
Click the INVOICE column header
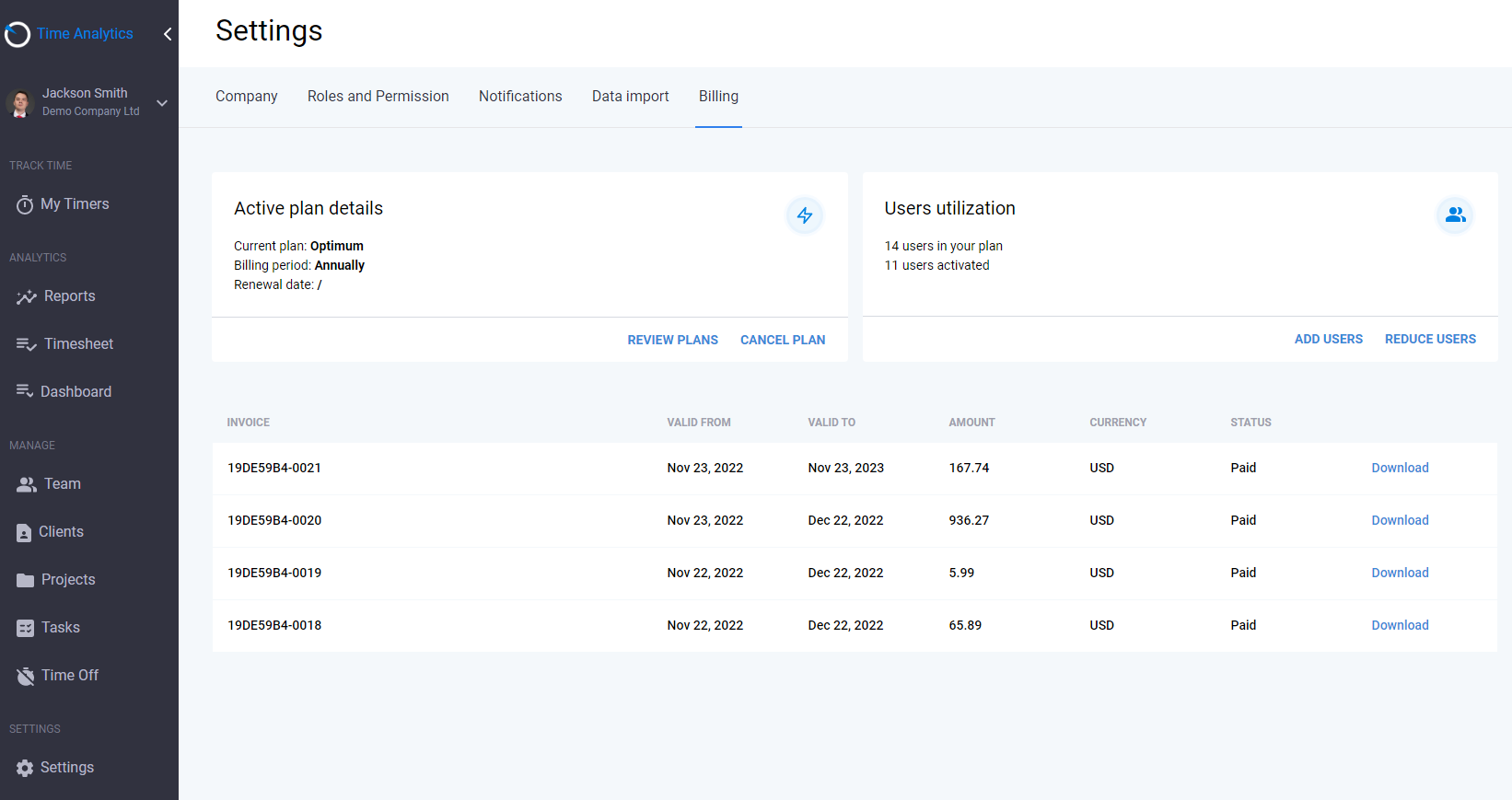[248, 423]
